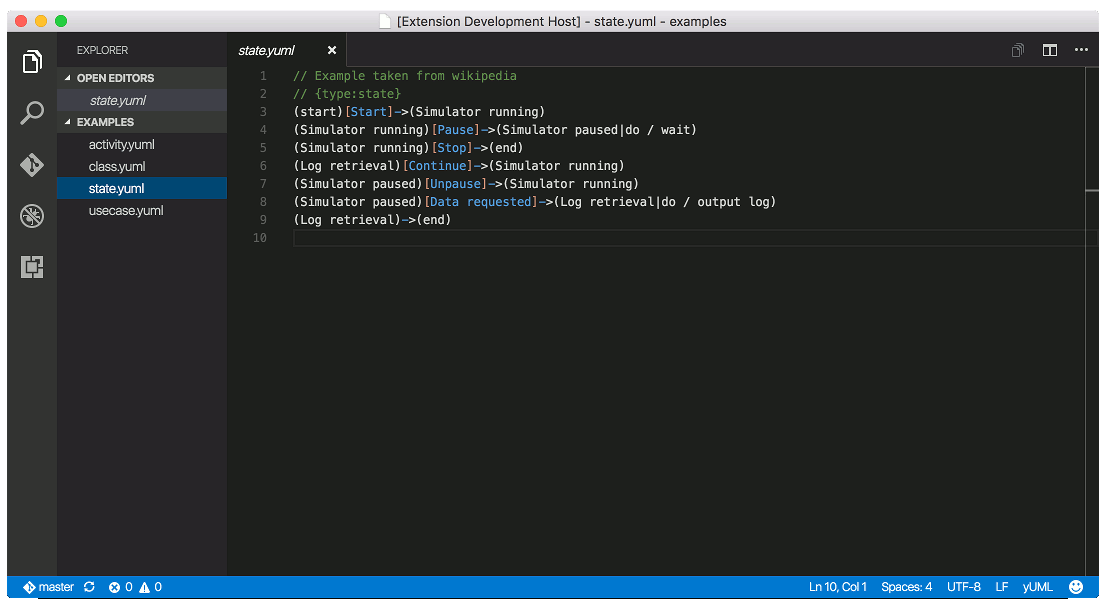Change file encoding UTF-8
This screenshot has height=613, width=1109.
click(x=963, y=587)
